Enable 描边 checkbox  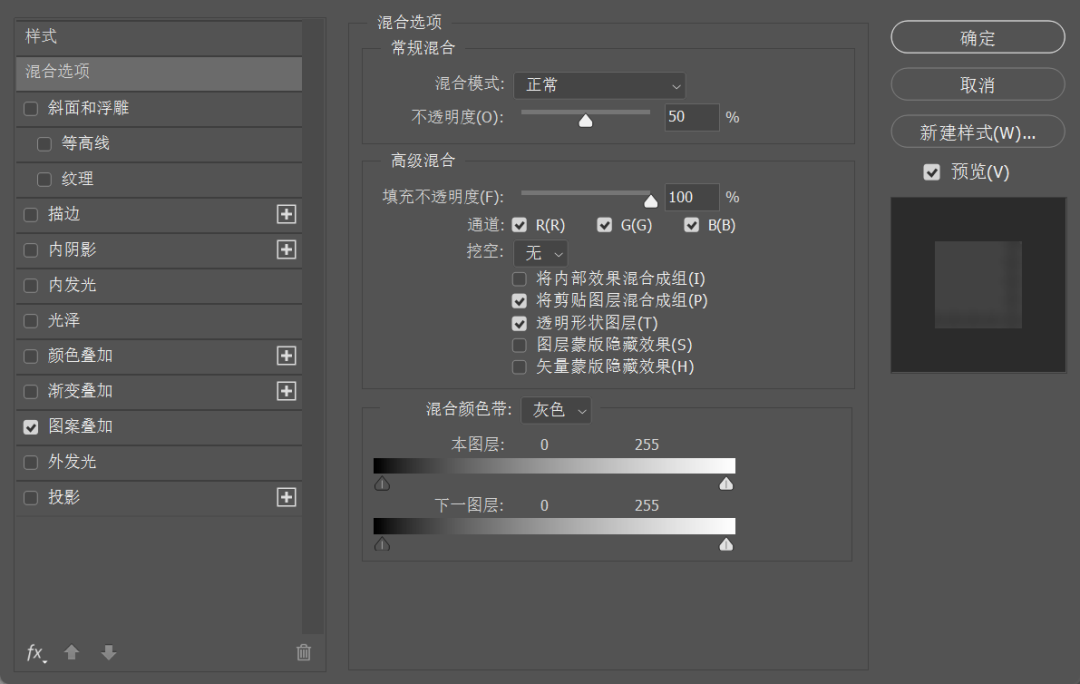pos(31,215)
